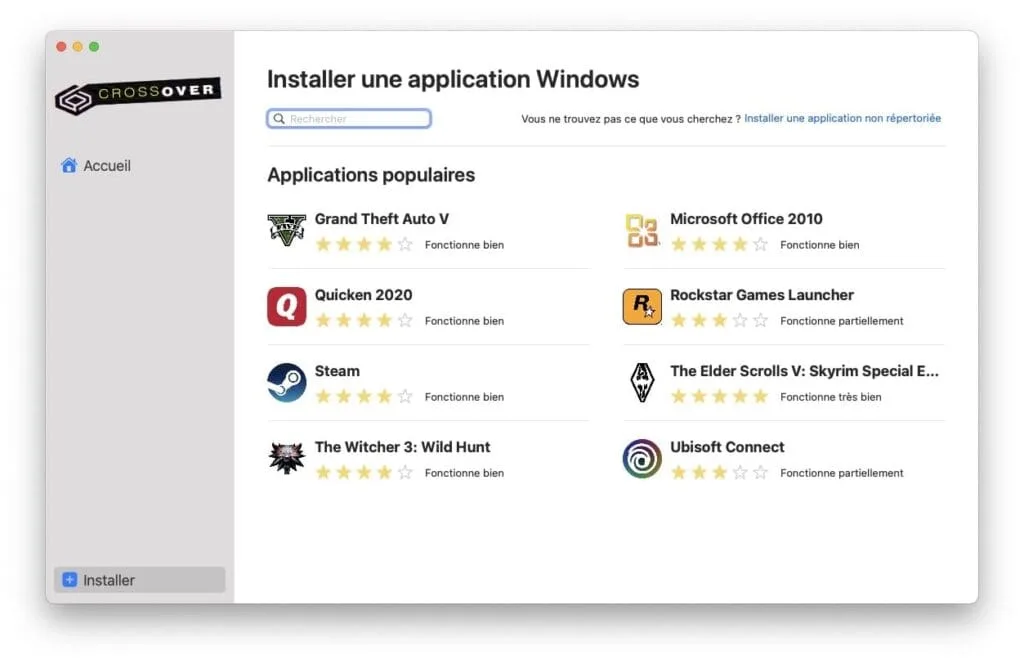The height and width of the screenshot is (664, 1024).
Task: Click "Fonctionne bien" under The Witcher 3
Action: [464, 473]
